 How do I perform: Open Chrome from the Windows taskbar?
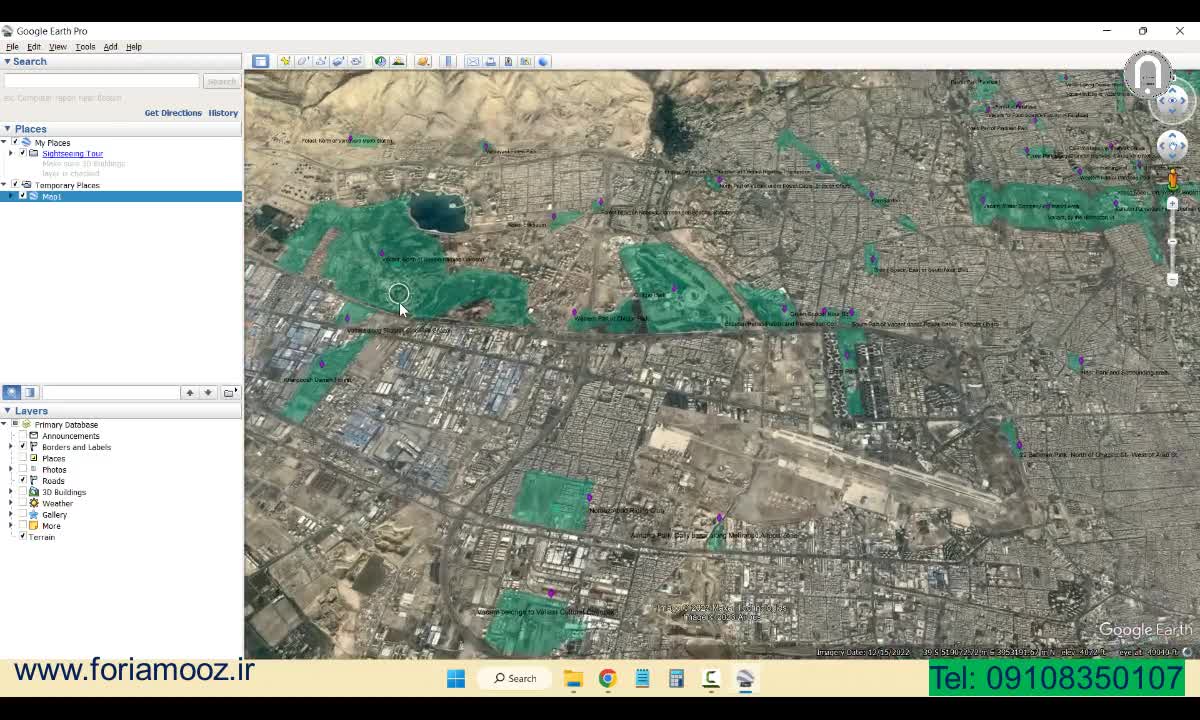pos(607,679)
